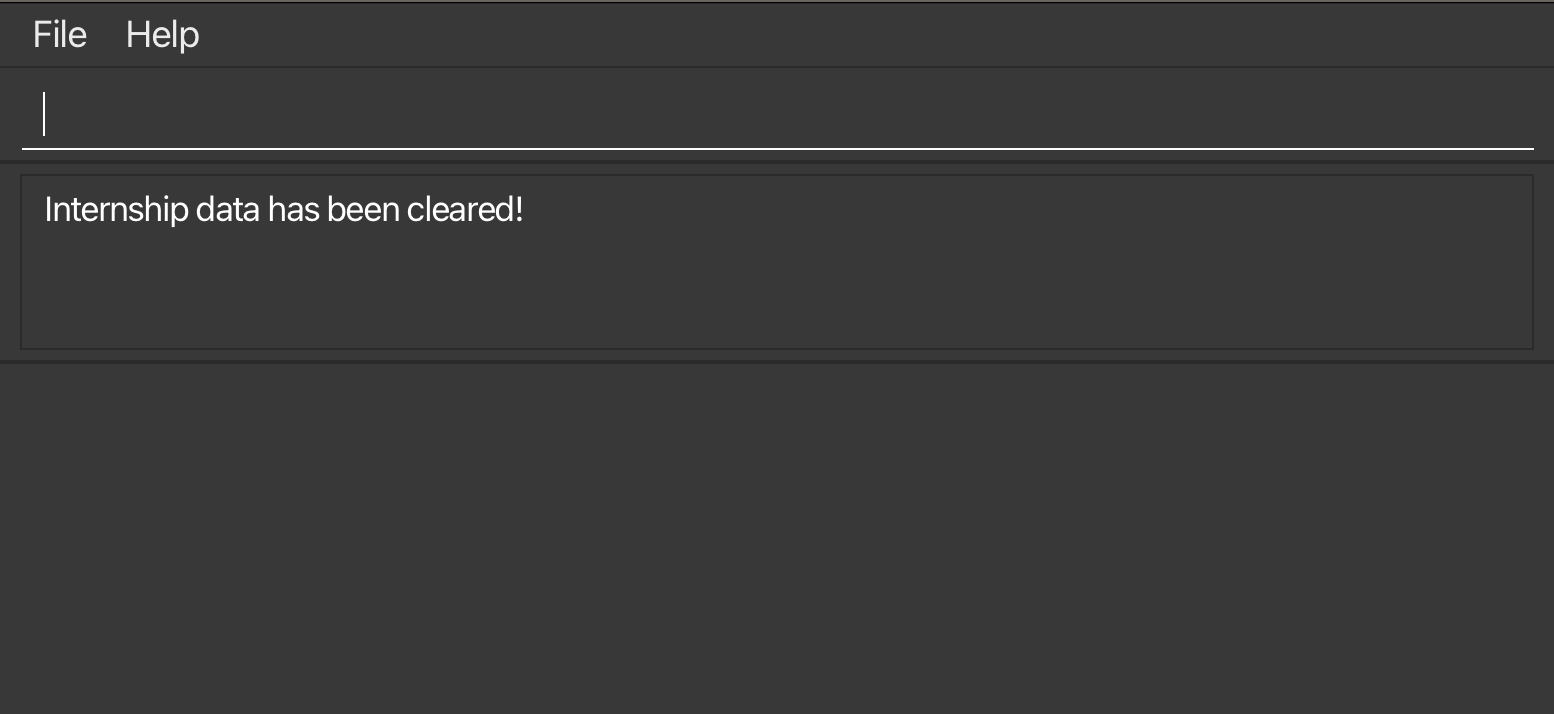Select the result display box
1554x714 pixels.
point(776,262)
